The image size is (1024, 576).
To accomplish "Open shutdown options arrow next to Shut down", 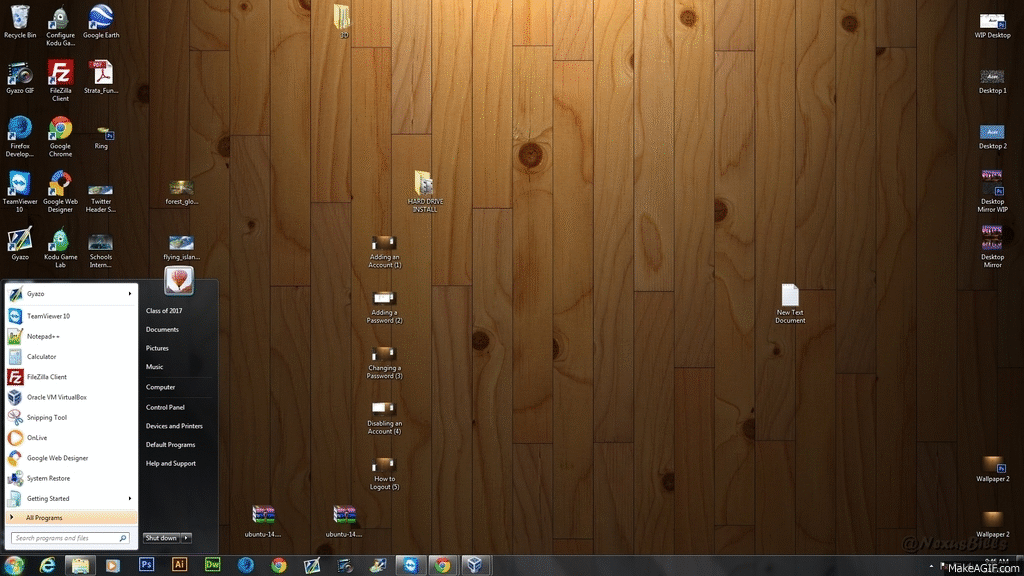I will [x=186, y=538].
